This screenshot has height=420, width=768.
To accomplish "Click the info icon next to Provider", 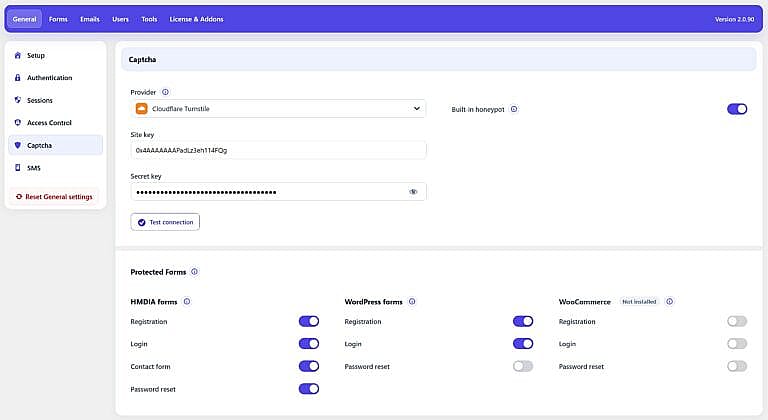I will tap(166, 92).
